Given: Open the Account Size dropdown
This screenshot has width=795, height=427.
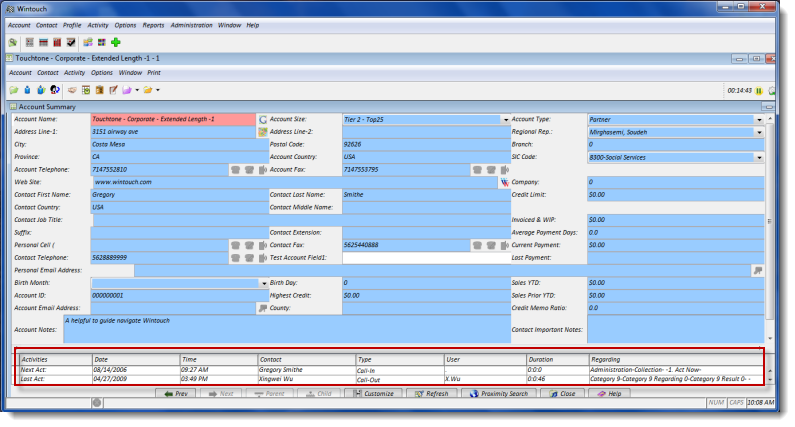Looking at the screenshot, I should (x=505, y=120).
